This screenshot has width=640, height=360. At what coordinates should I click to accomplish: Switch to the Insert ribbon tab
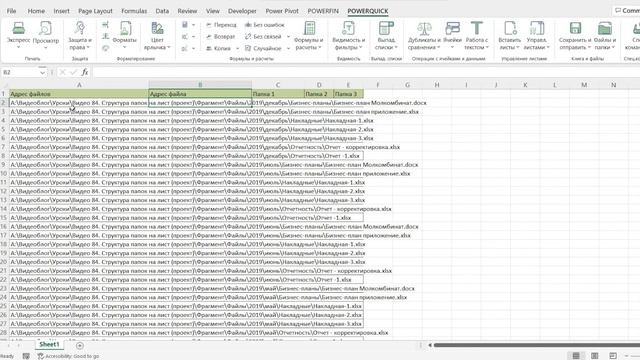[61, 11]
